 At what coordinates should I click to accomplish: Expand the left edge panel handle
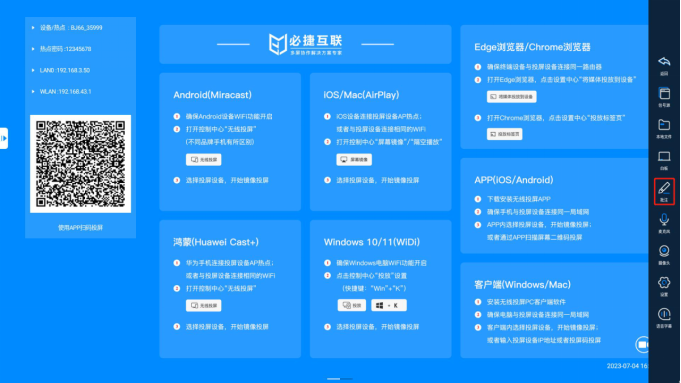tap(4, 138)
